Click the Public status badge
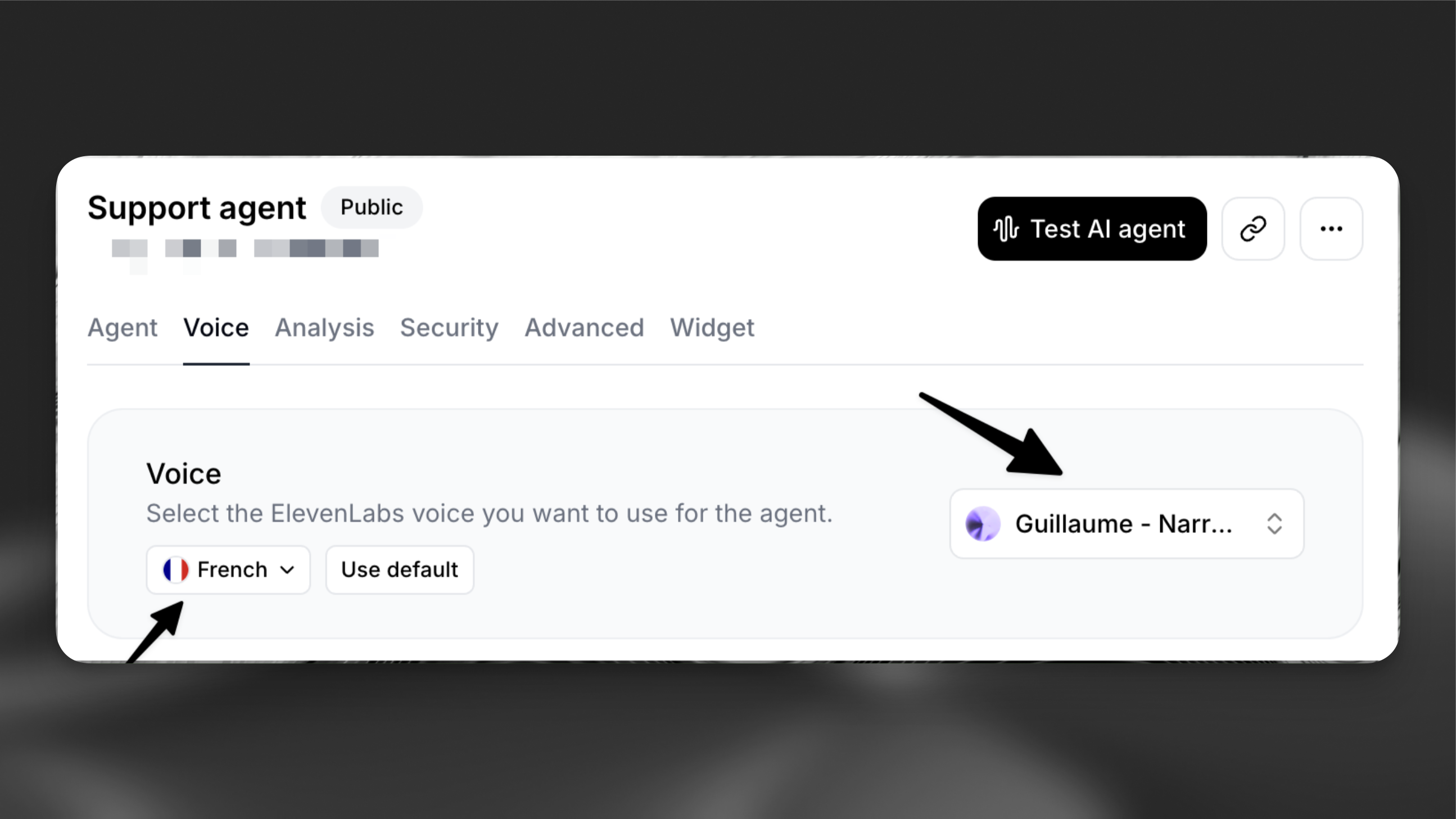The image size is (1456, 819). pyautogui.click(x=372, y=207)
